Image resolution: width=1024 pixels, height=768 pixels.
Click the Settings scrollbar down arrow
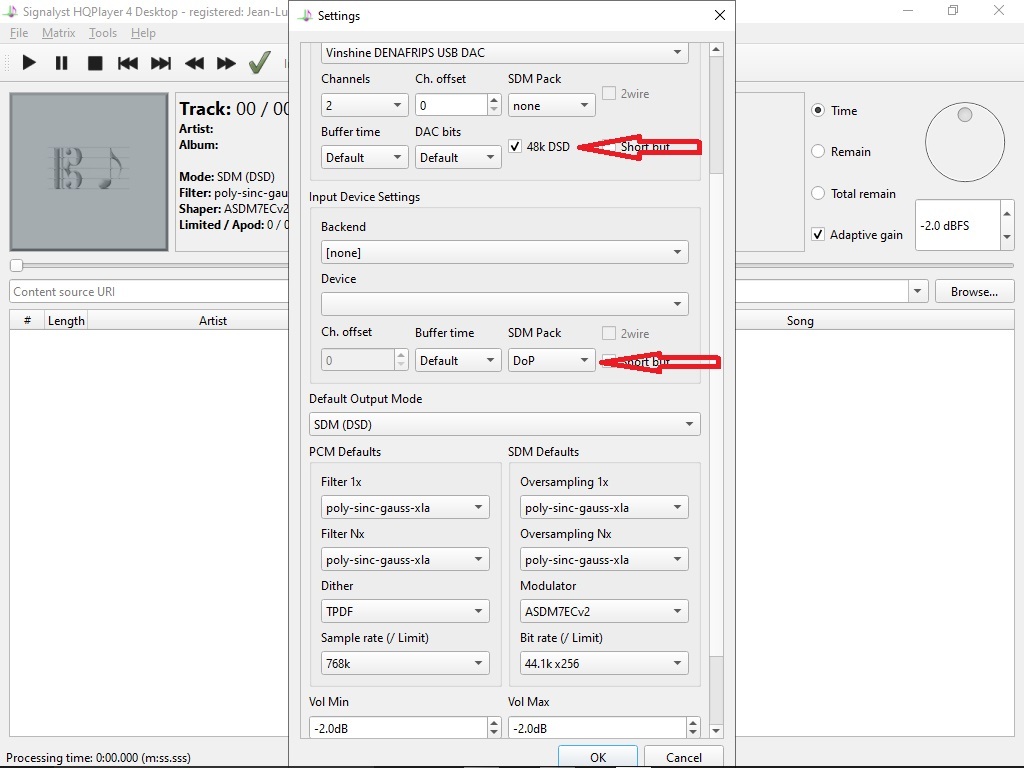(x=716, y=731)
